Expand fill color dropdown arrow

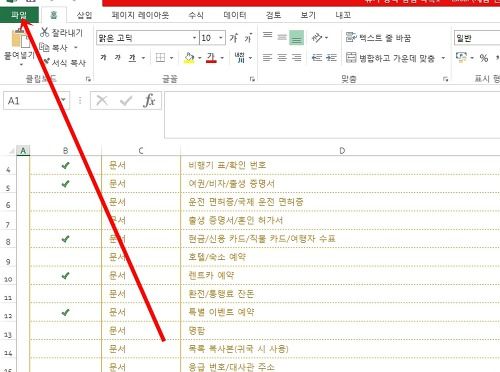click(x=199, y=58)
